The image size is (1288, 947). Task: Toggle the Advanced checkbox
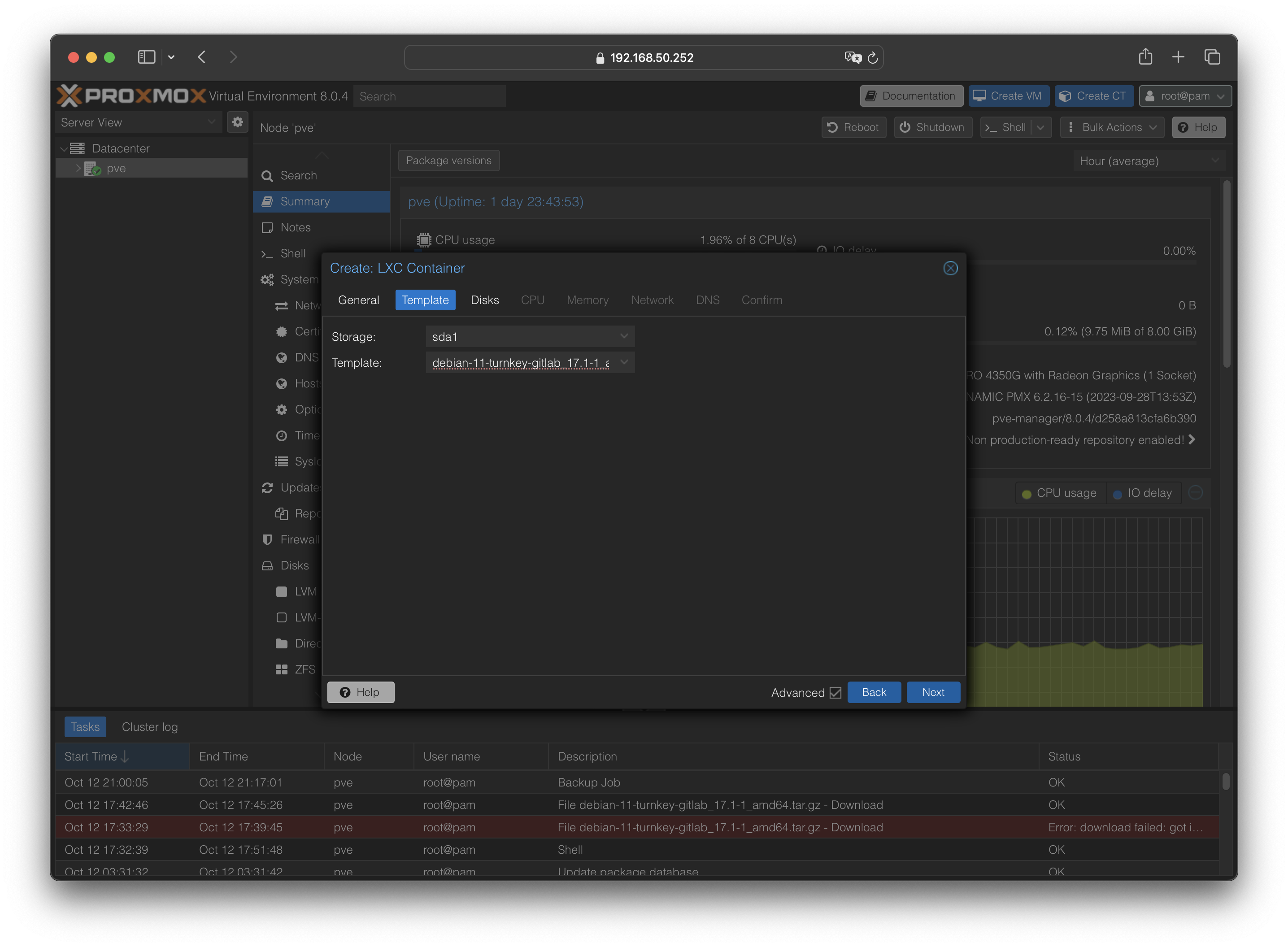(x=835, y=692)
